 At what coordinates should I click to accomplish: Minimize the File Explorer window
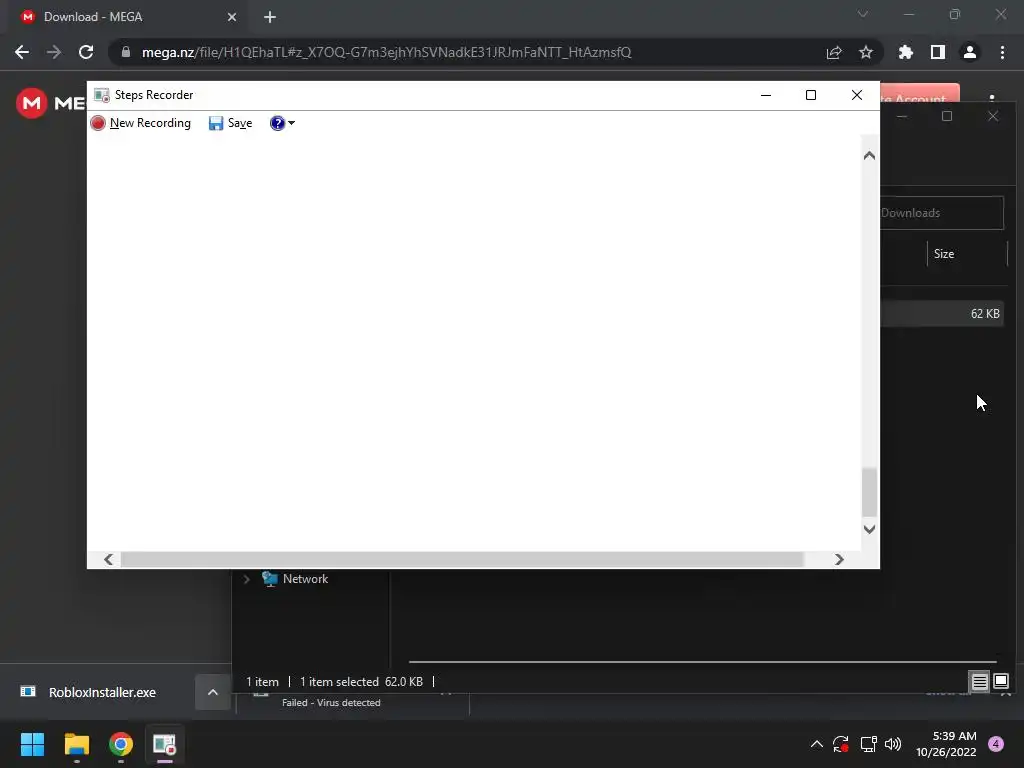coord(902,116)
